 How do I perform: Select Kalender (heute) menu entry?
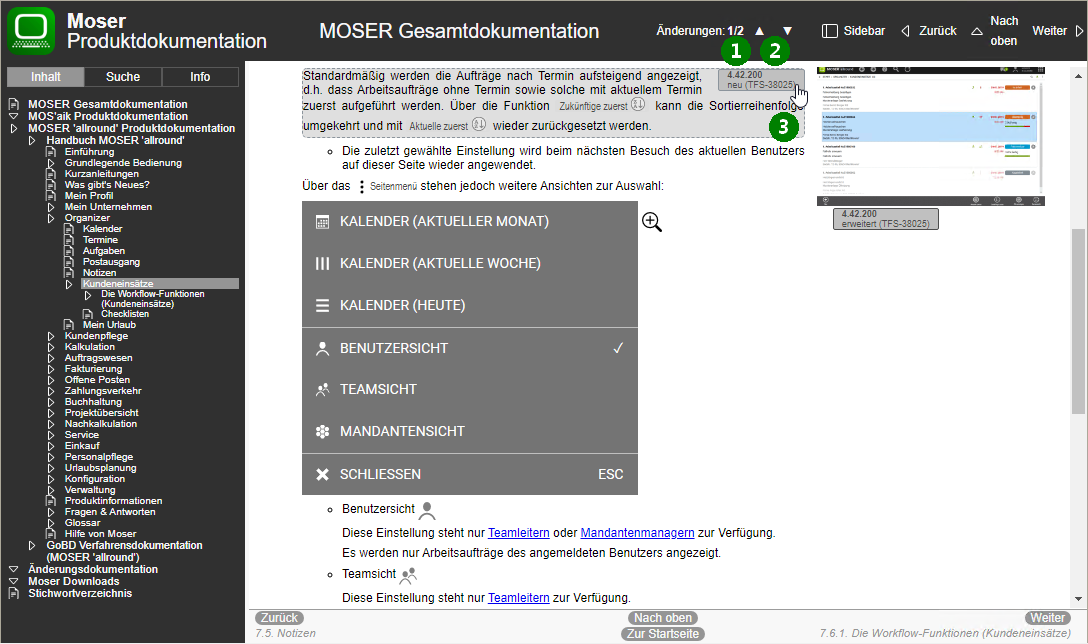[470, 305]
